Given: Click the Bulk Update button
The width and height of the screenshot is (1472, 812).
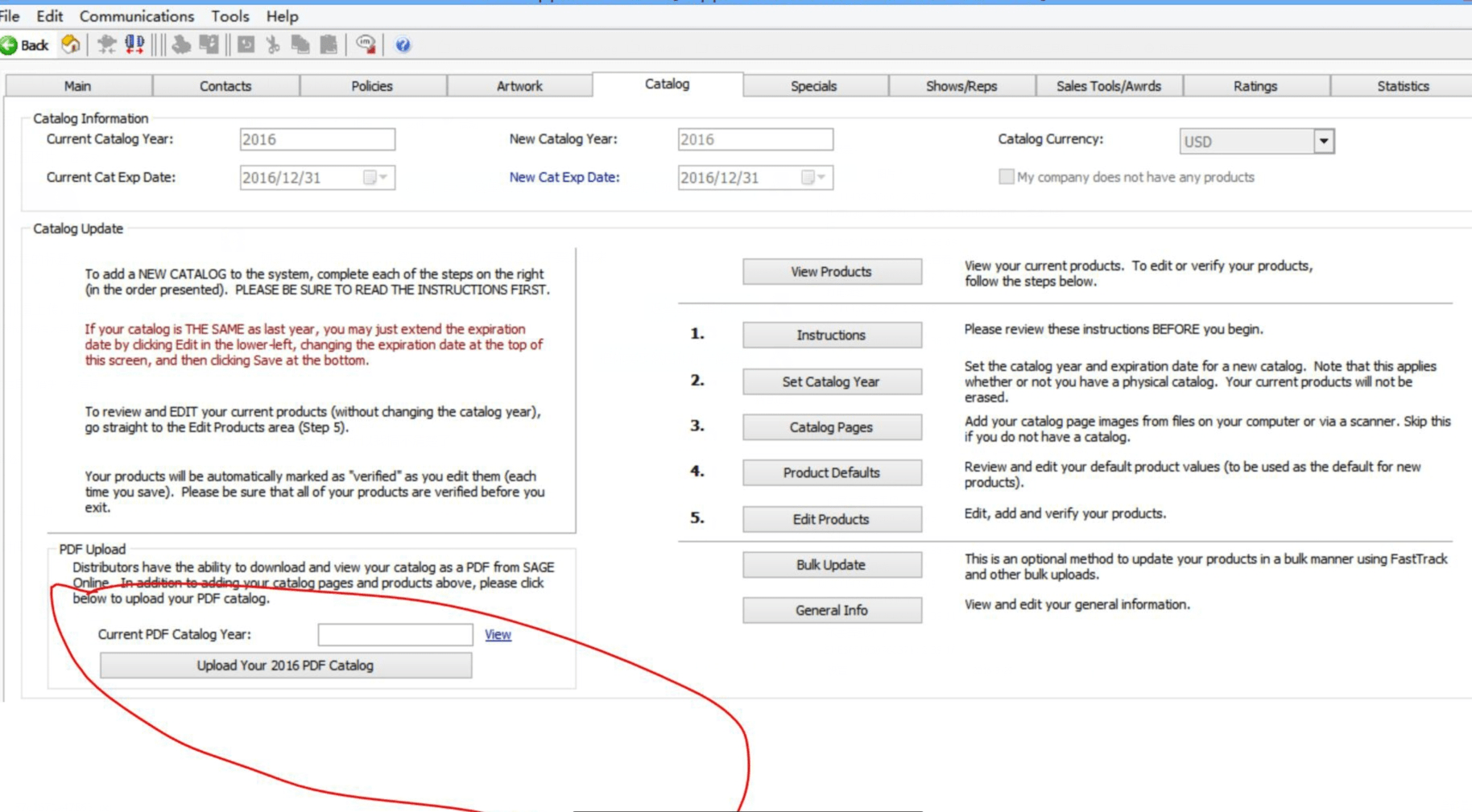Looking at the screenshot, I should point(832,565).
